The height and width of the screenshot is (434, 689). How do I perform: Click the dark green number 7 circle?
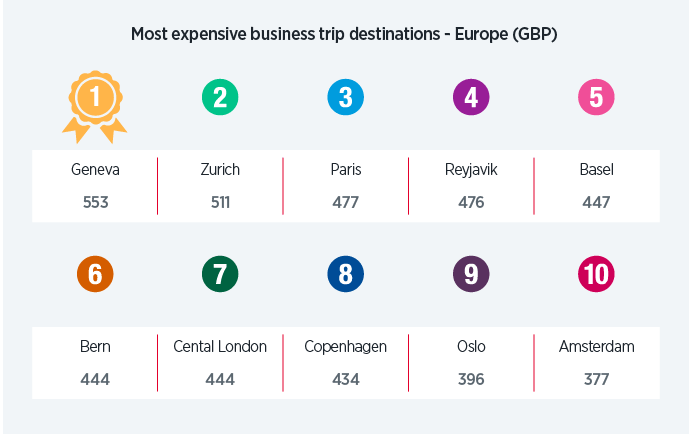220,274
